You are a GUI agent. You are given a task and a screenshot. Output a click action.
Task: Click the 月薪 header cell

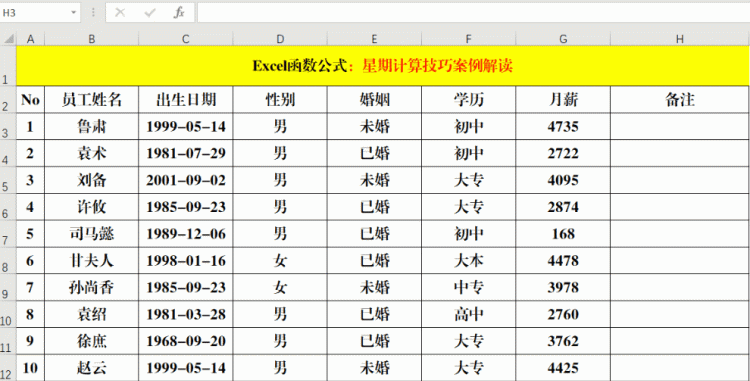click(563, 100)
